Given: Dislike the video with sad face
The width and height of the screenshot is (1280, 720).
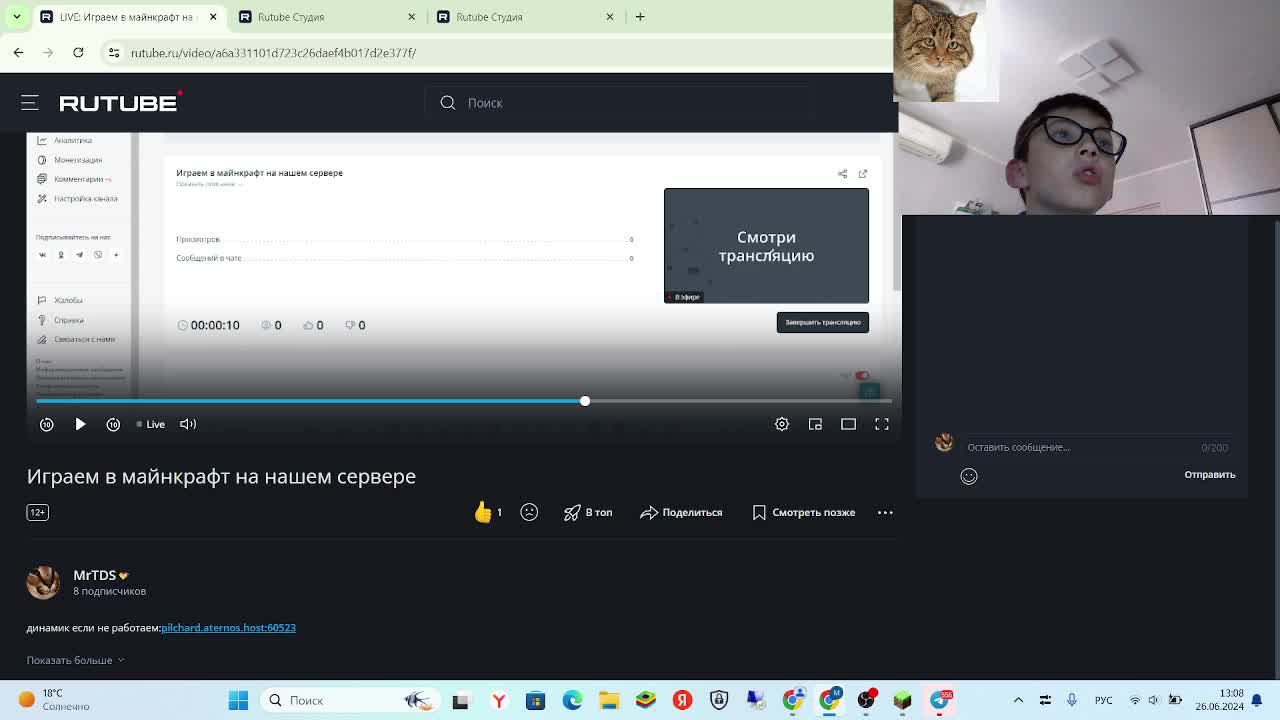Looking at the screenshot, I should pyautogui.click(x=529, y=512).
